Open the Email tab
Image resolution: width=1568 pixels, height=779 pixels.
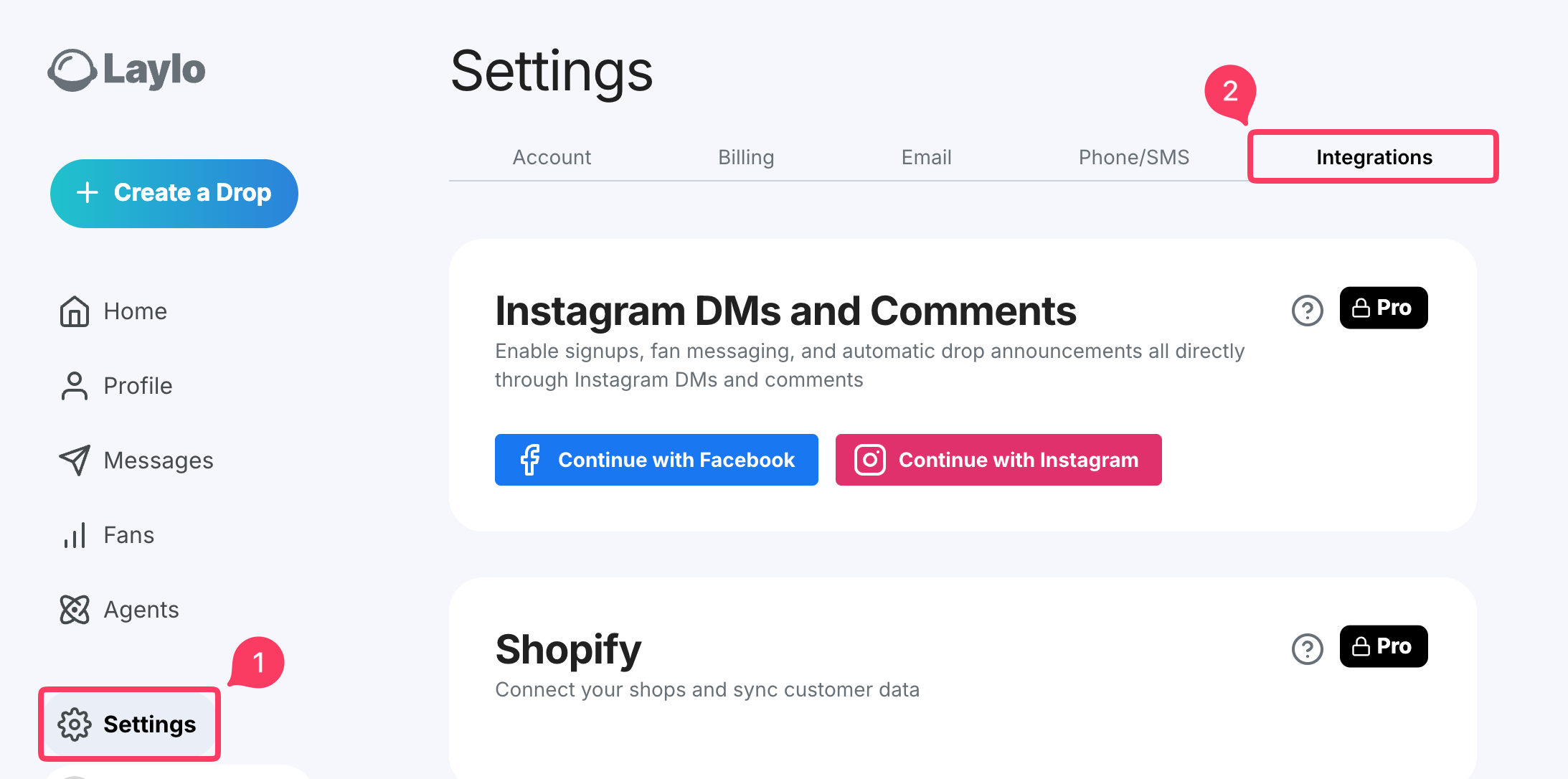point(927,157)
